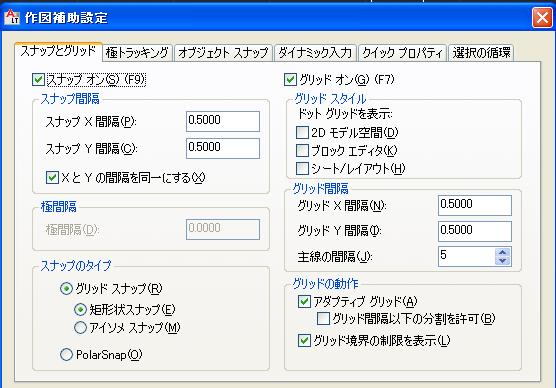Viewport: 556px width, 388px height.
Task: Click the スナップのタイプ group label
Action: point(76,265)
